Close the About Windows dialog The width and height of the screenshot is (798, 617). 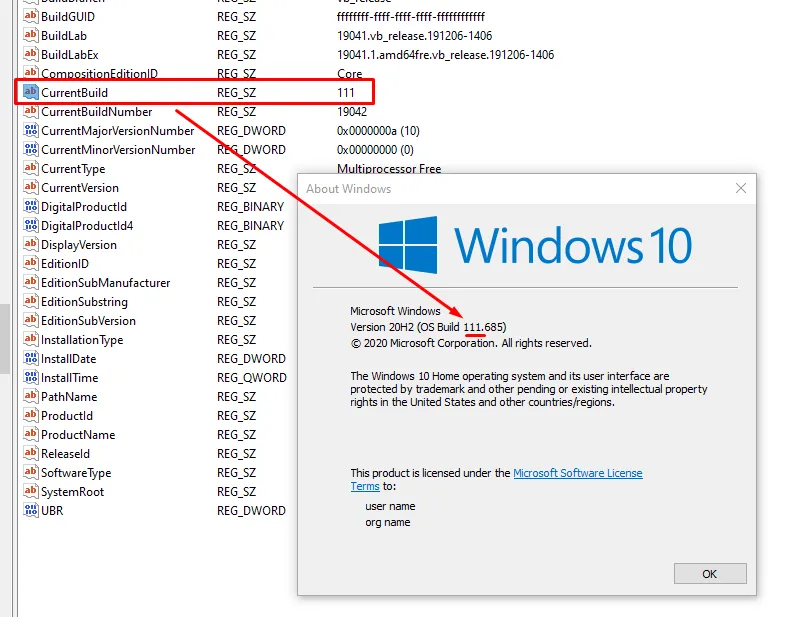[x=740, y=188]
